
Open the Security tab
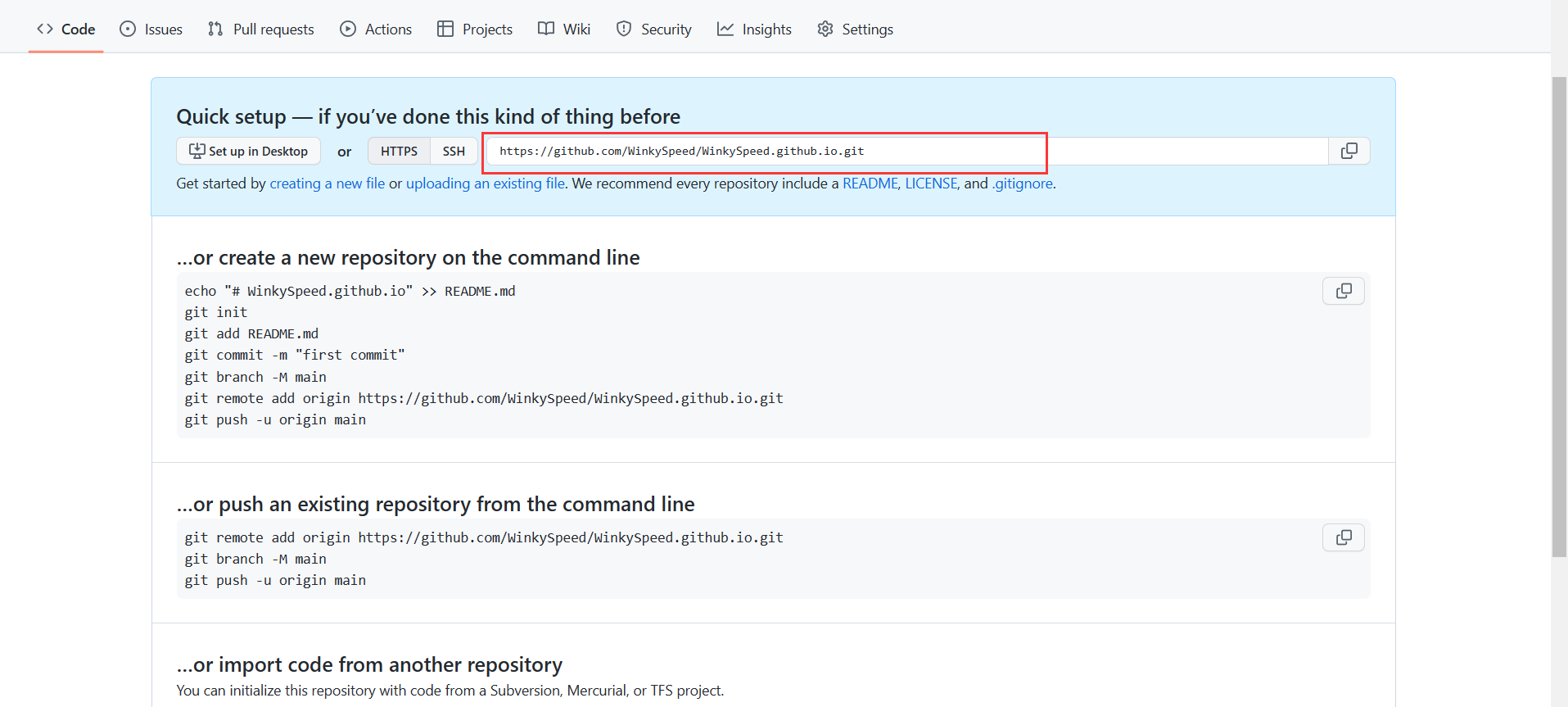(x=654, y=29)
